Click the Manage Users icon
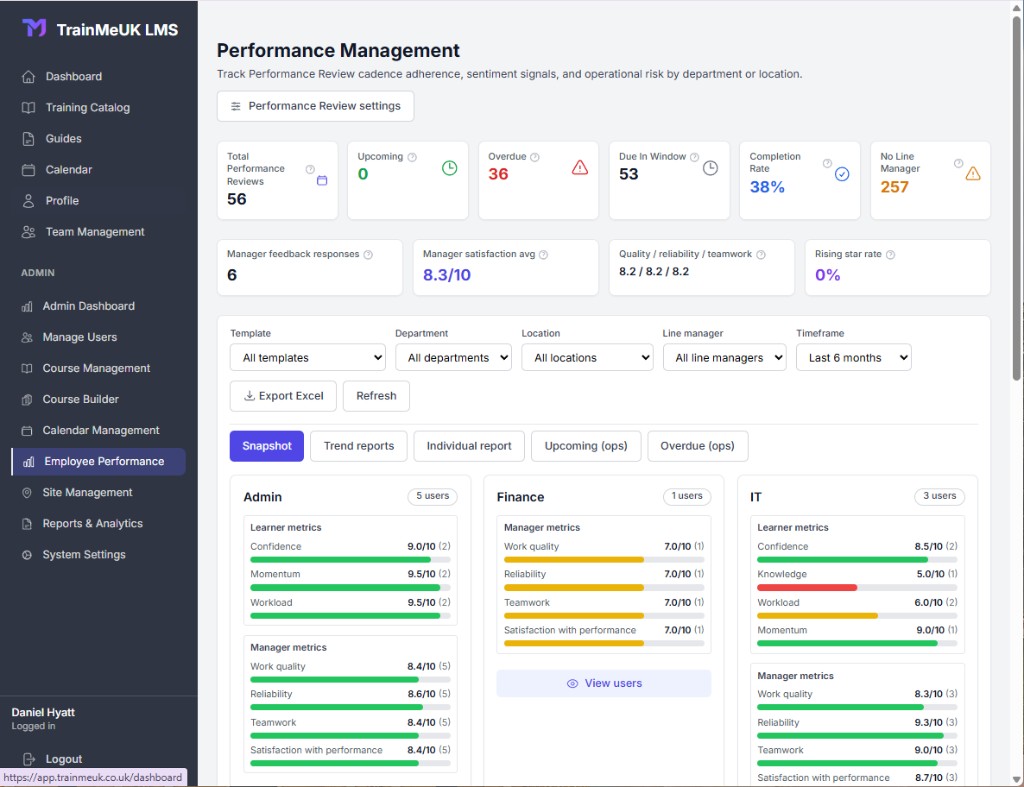Image resolution: width=1024 pixels, height=787 pixels. 27,337
